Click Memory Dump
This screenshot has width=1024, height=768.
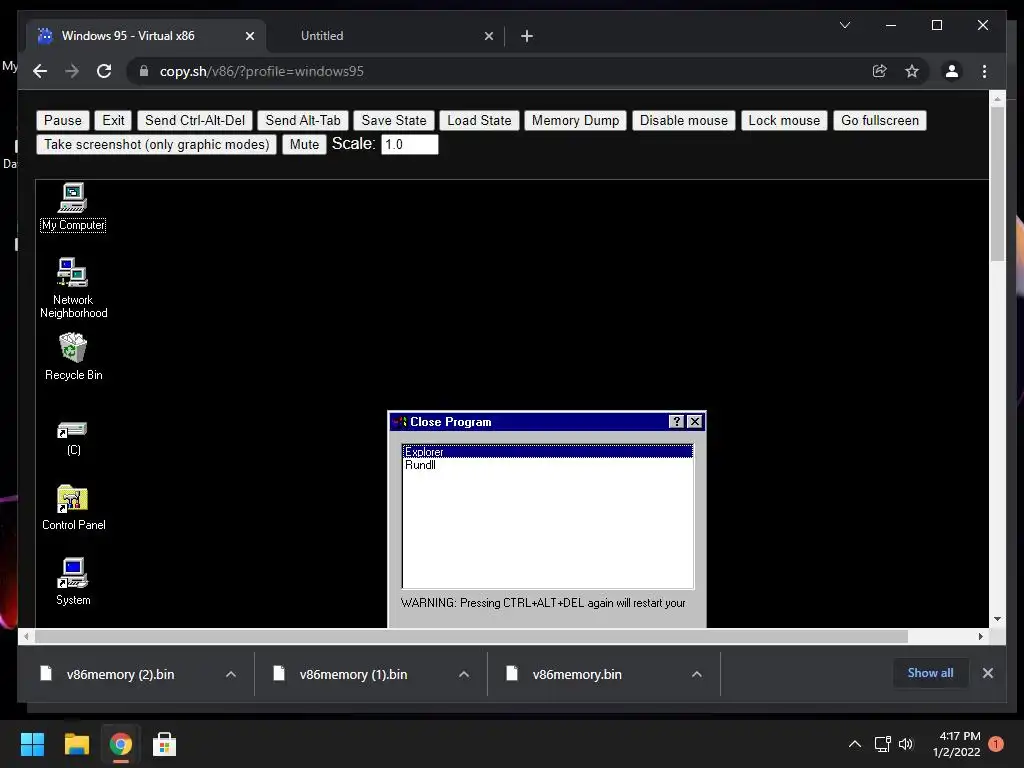point(575,120)
